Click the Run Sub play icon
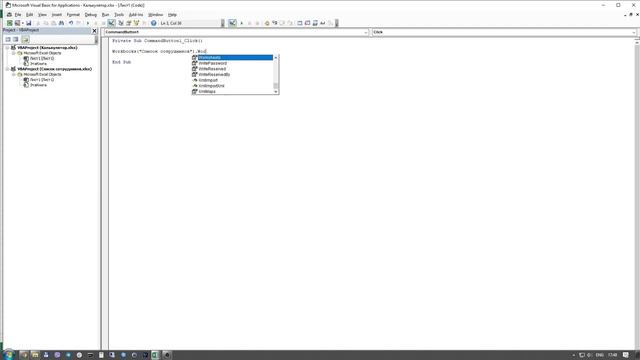Viewport: 640px width, 360px height. [x=88, y=23]
